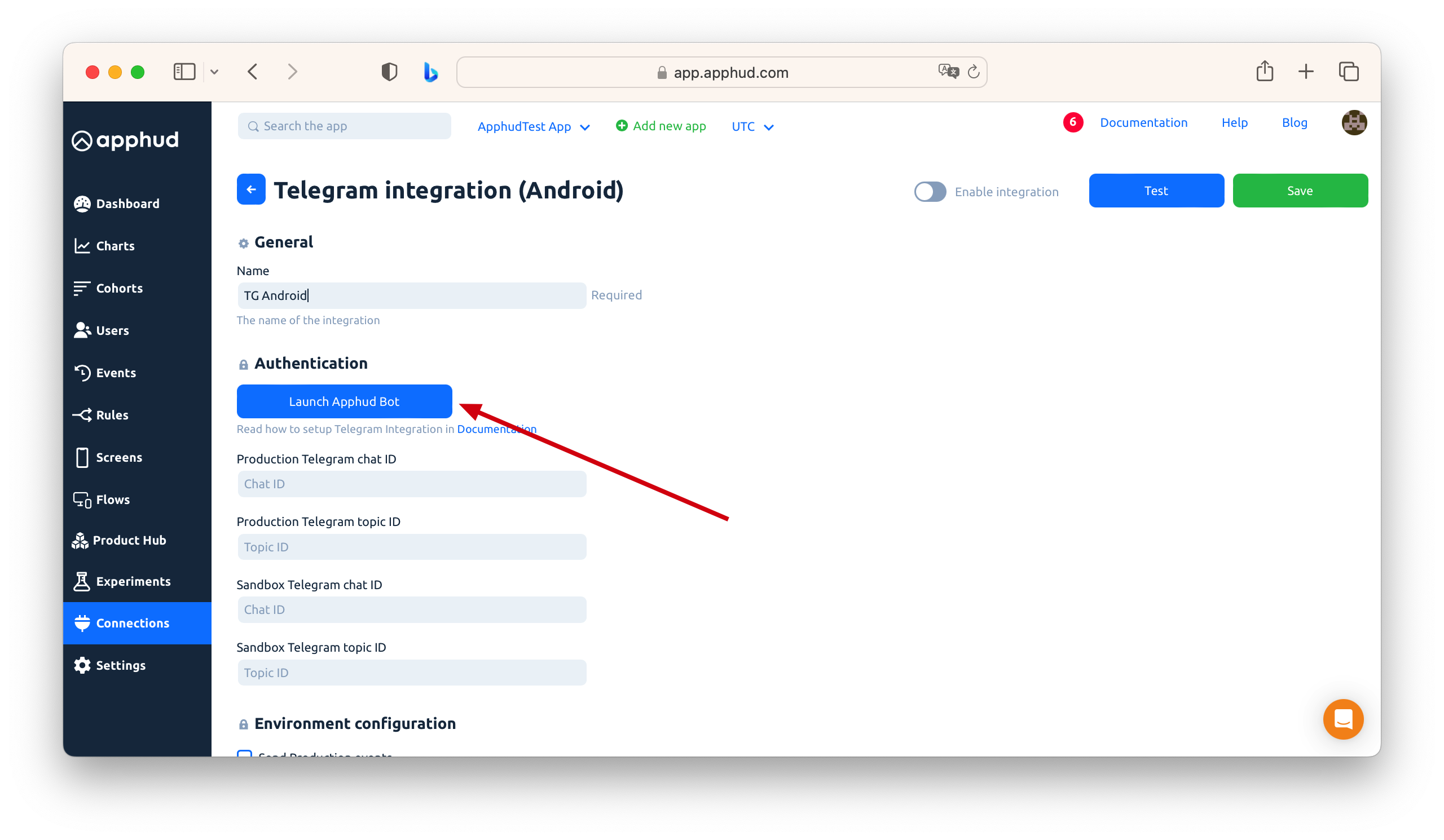
Task: Open the Dashboard section
Action: click(117, 204)
